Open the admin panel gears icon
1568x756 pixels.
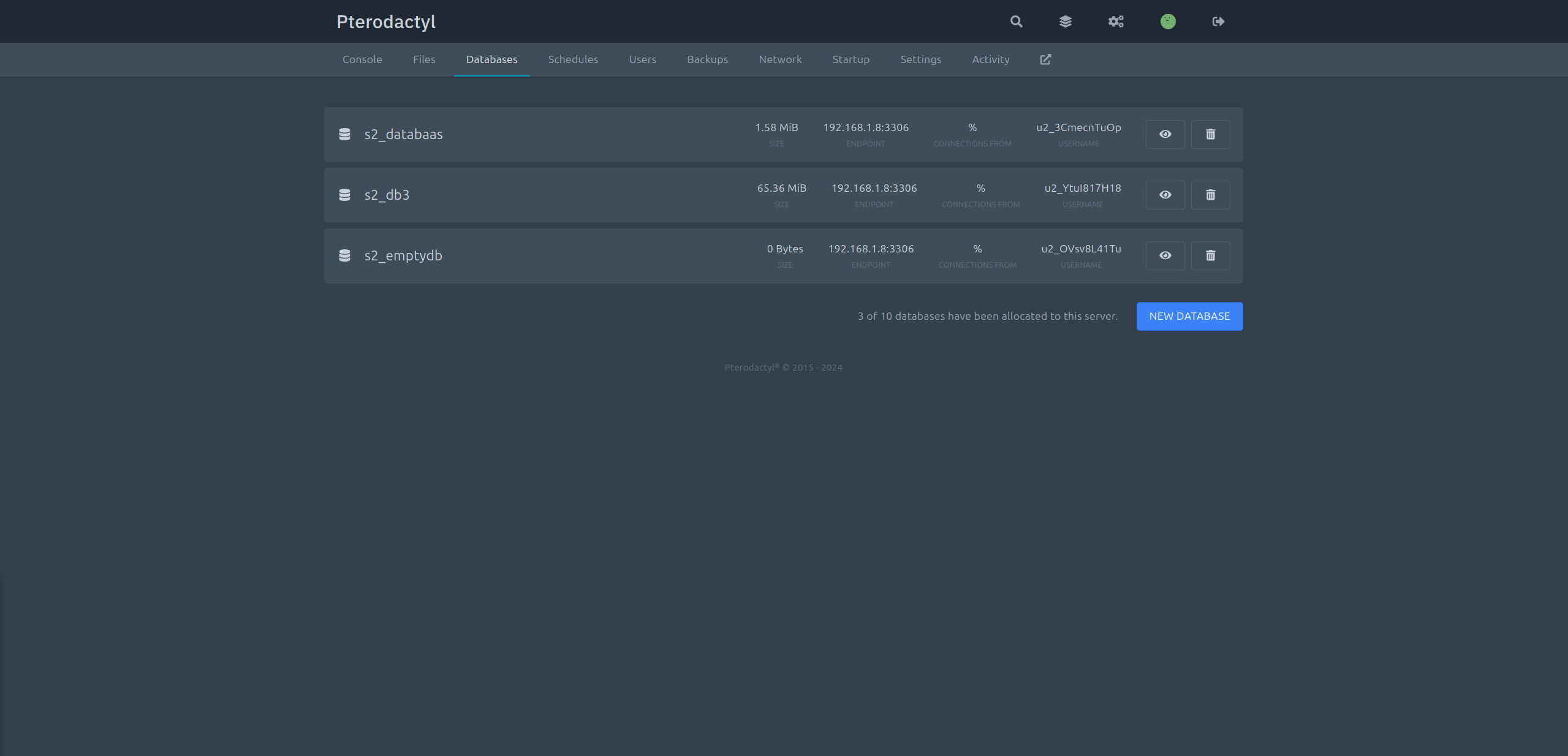point(1115,21)
